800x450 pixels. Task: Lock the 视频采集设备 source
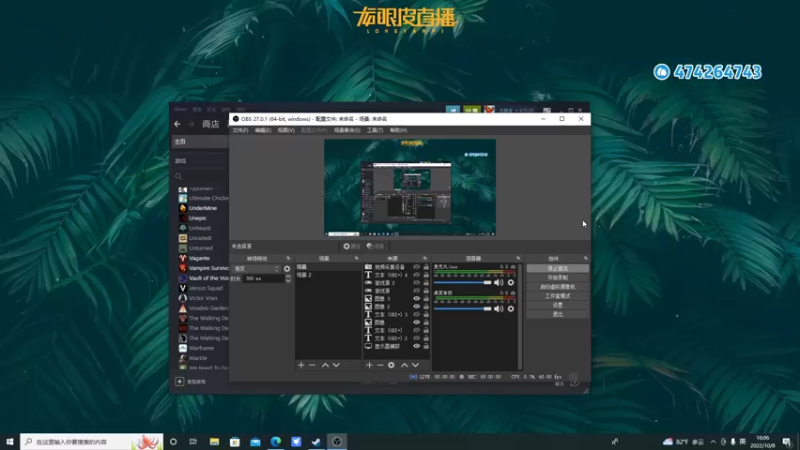[426, 267]
